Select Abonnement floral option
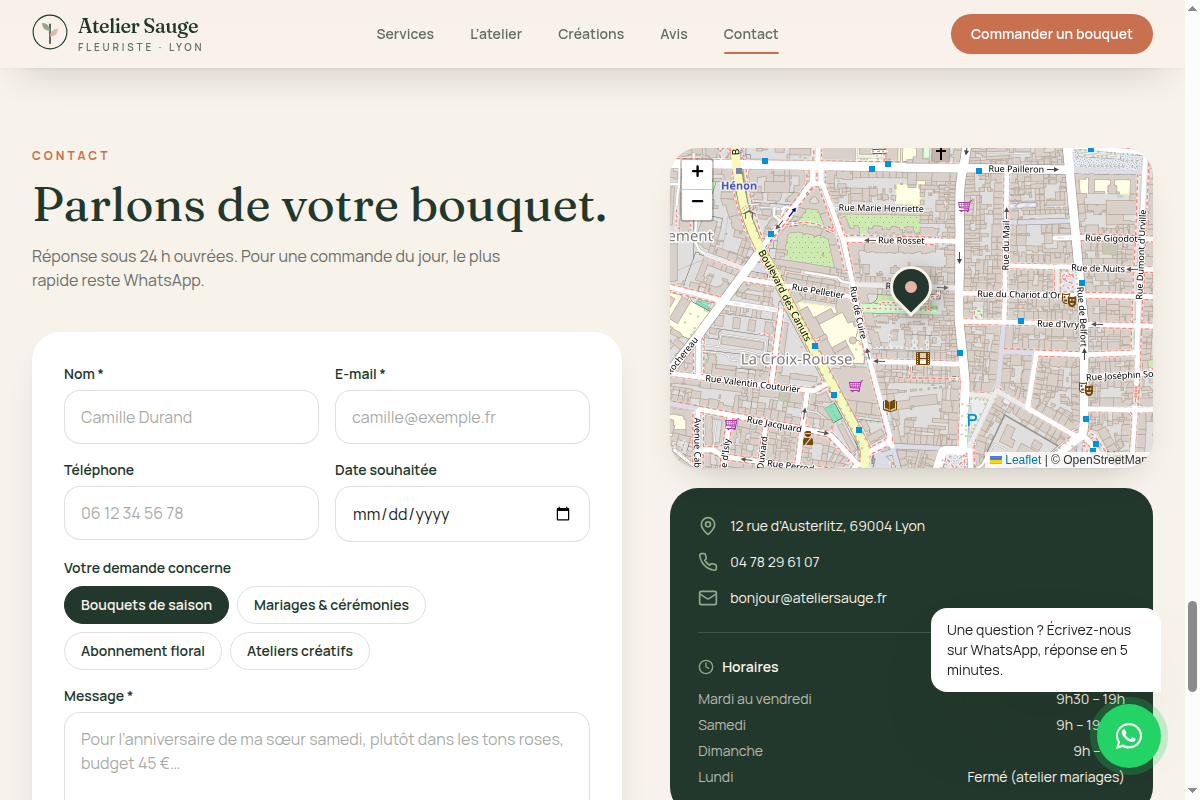The image size is (1200, 800). click(x=143, y=651)
